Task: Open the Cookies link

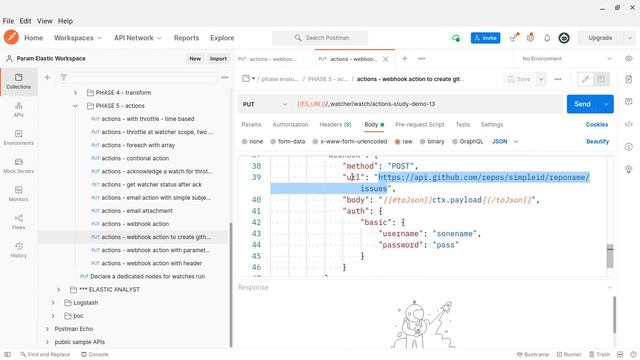Action: click(597, 124)
